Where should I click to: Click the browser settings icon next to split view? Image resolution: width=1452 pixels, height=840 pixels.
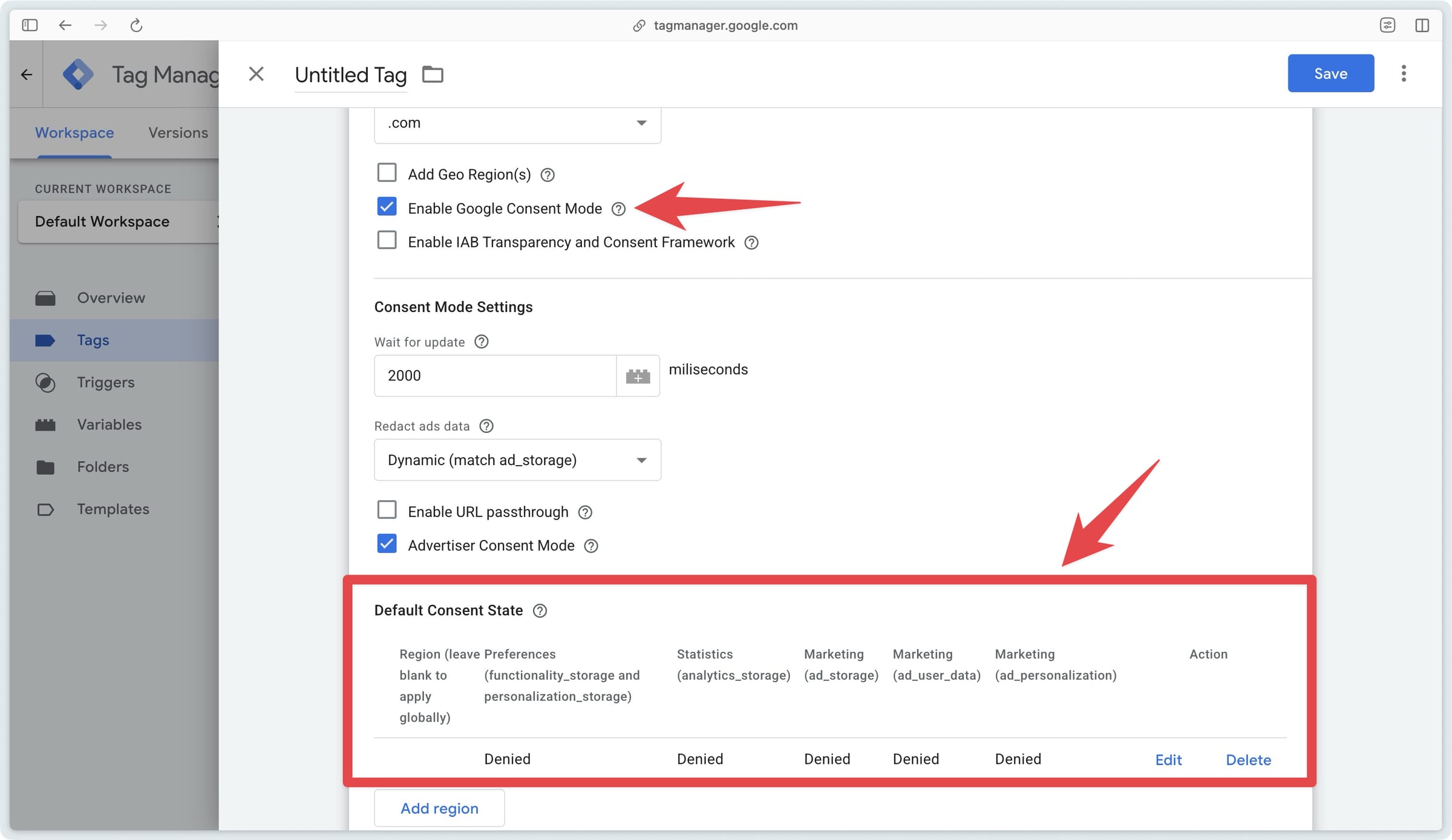pos(1387,25)
